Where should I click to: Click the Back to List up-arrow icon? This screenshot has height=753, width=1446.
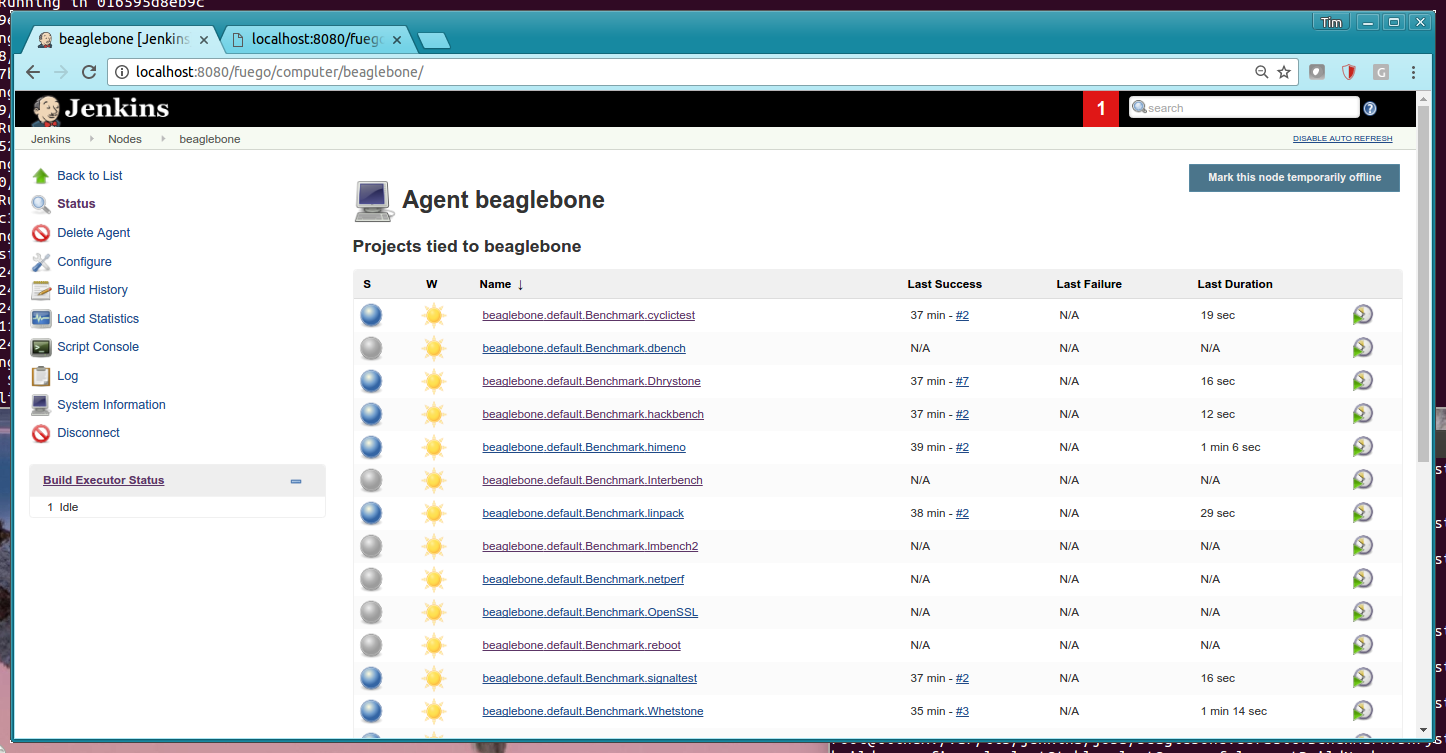tap(41, 176)
